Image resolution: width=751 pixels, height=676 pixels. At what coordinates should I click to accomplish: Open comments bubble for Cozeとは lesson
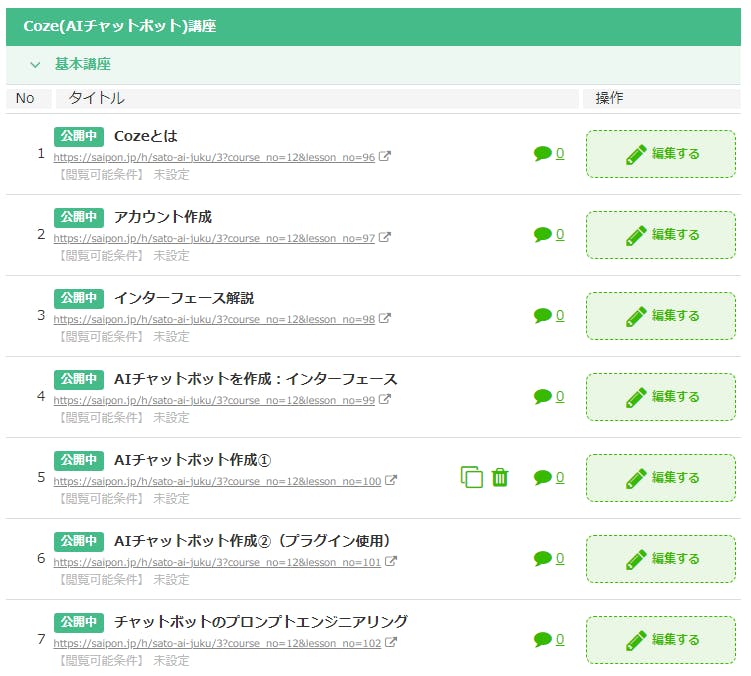(x=543, y=153)
